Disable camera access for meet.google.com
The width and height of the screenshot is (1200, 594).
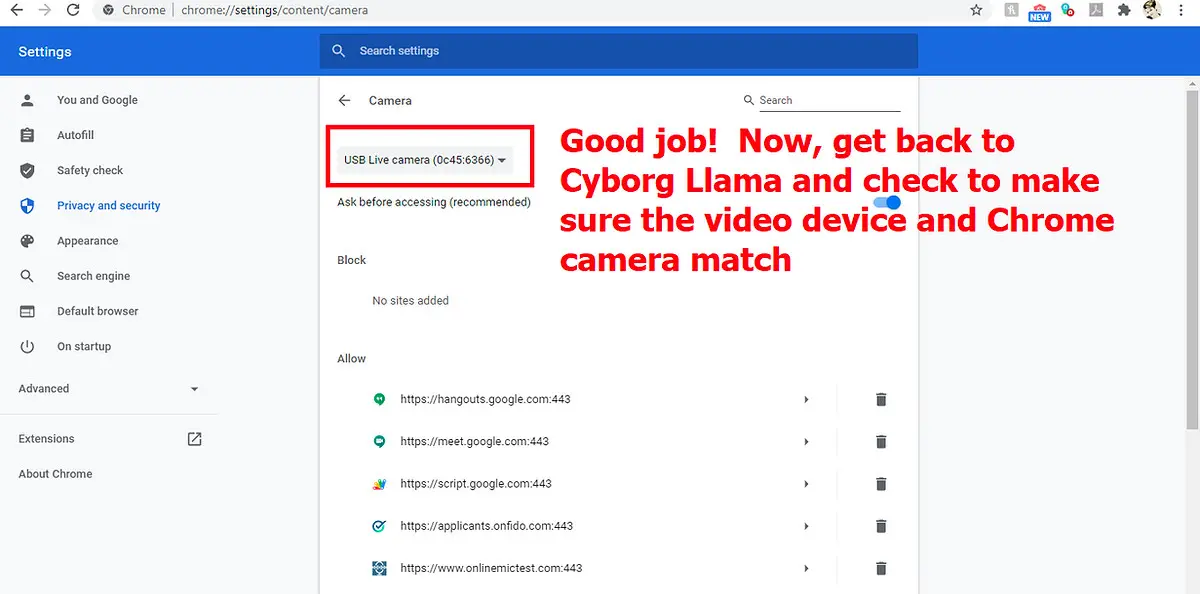point(881,441)
